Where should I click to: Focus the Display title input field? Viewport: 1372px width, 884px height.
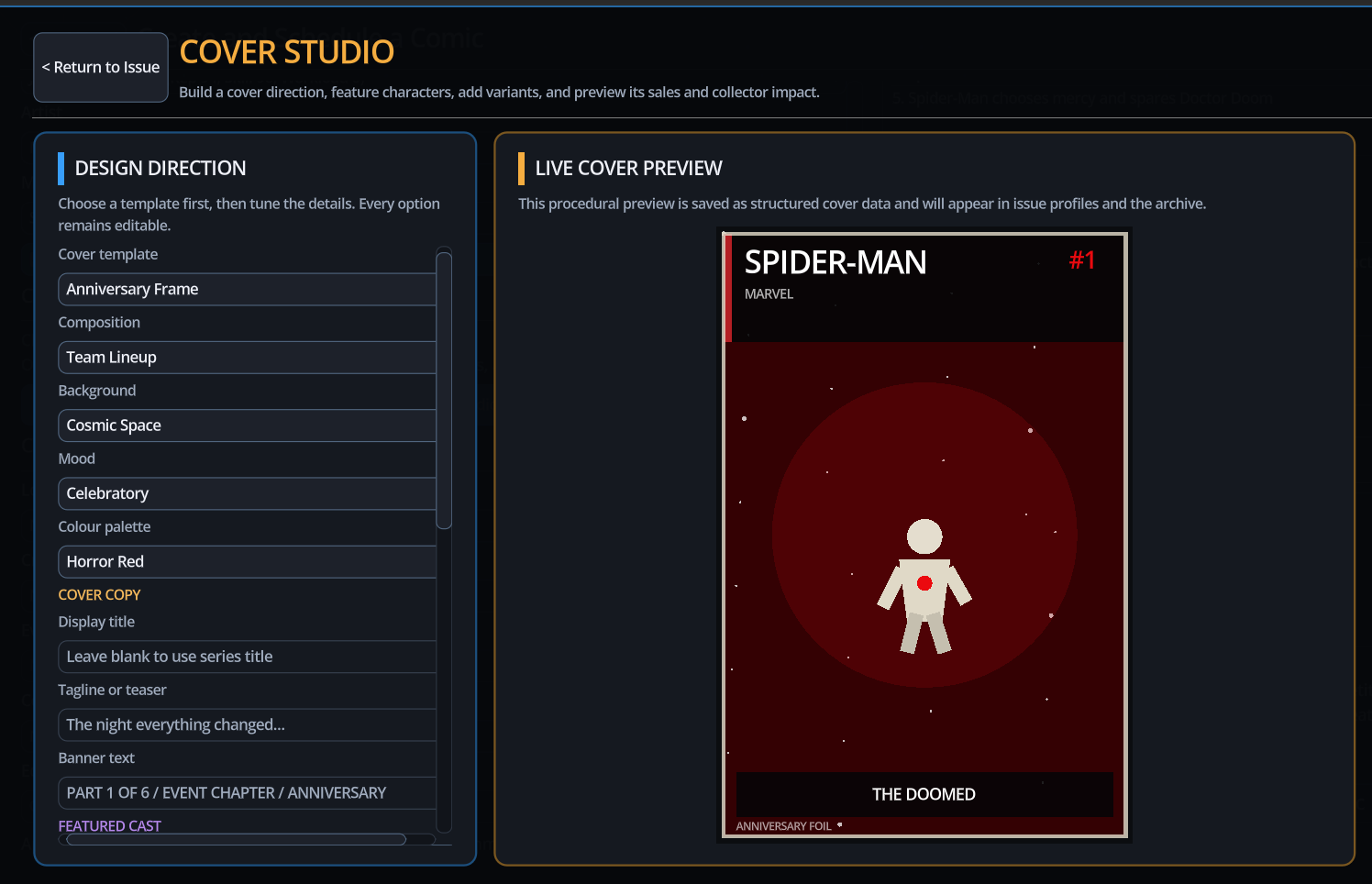248,657
